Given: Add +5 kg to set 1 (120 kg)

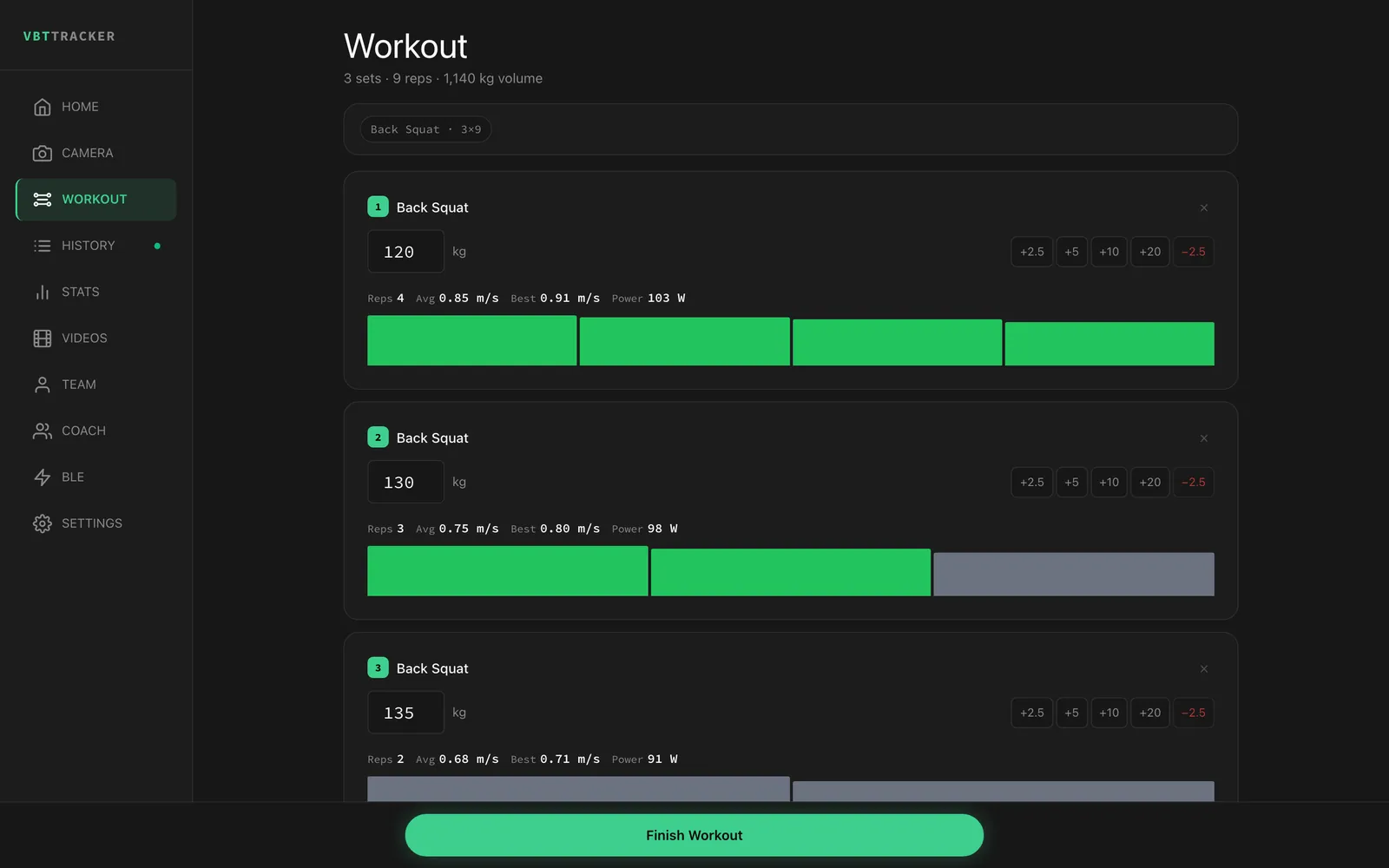Looking at the screenshot, I should (x=1071, y=252).
